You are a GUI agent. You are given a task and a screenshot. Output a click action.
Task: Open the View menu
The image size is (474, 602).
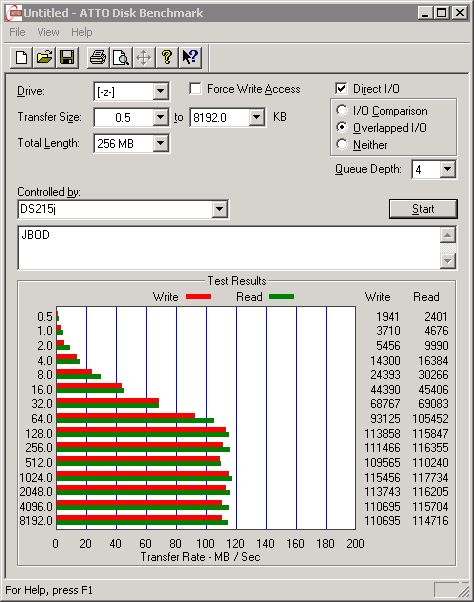click(48, 32)
